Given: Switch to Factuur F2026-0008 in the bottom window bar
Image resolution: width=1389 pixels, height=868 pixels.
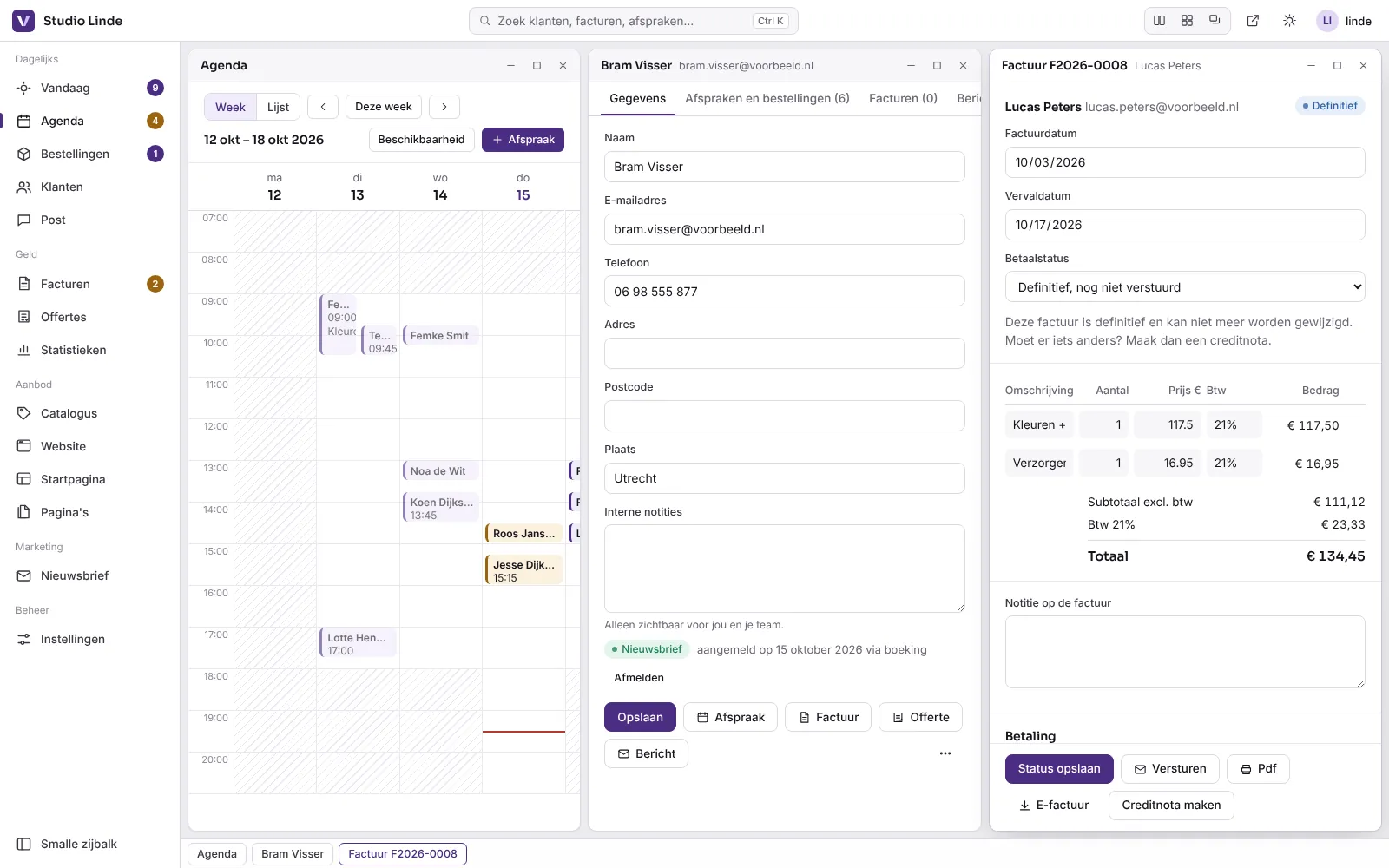Looking at the screenshot, I should [403, 854].
